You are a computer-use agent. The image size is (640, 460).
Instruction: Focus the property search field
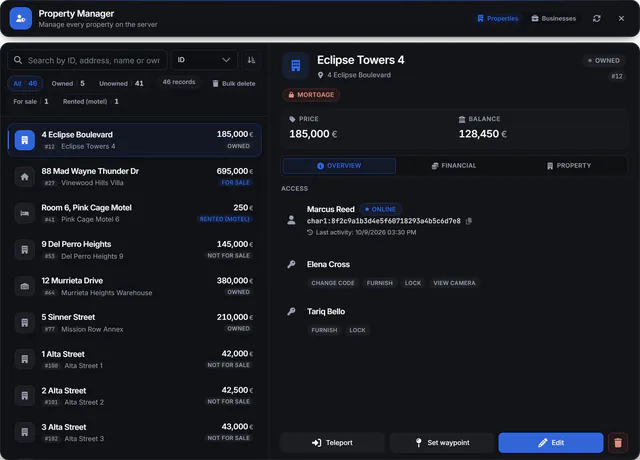pos(87,60)
